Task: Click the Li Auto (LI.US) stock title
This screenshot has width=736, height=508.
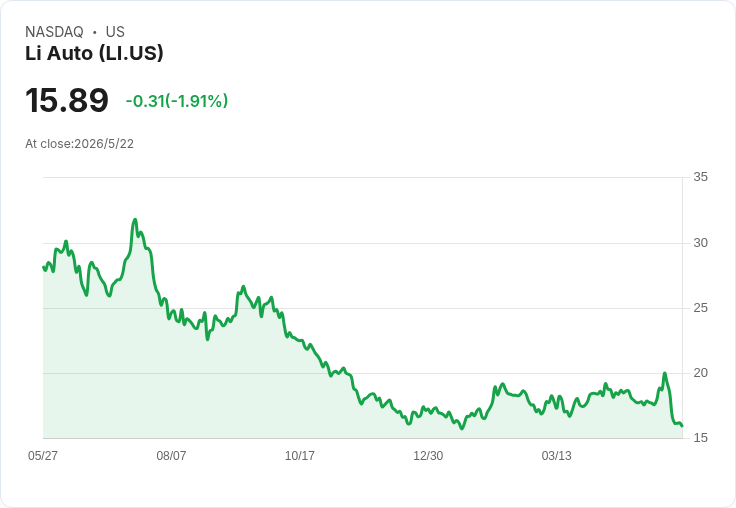Action: click(94, 53)
